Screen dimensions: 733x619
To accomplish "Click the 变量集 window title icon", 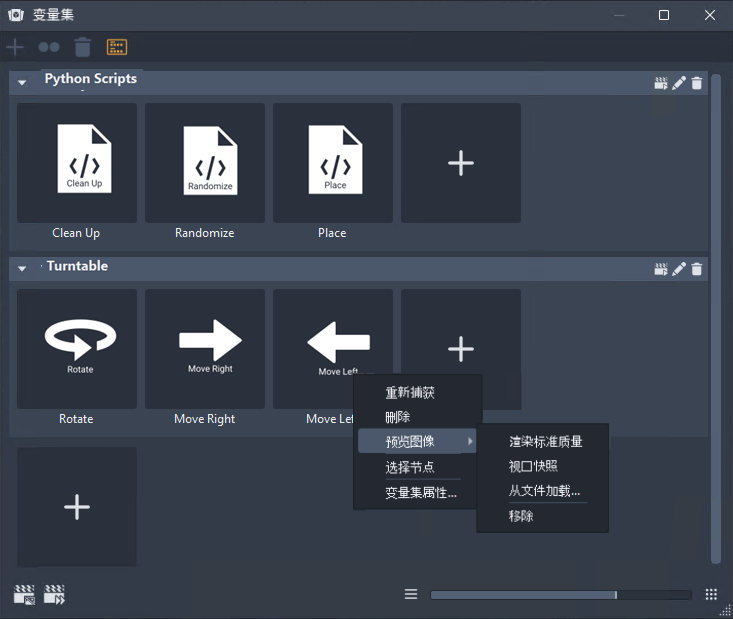I will tap(16, 15).
